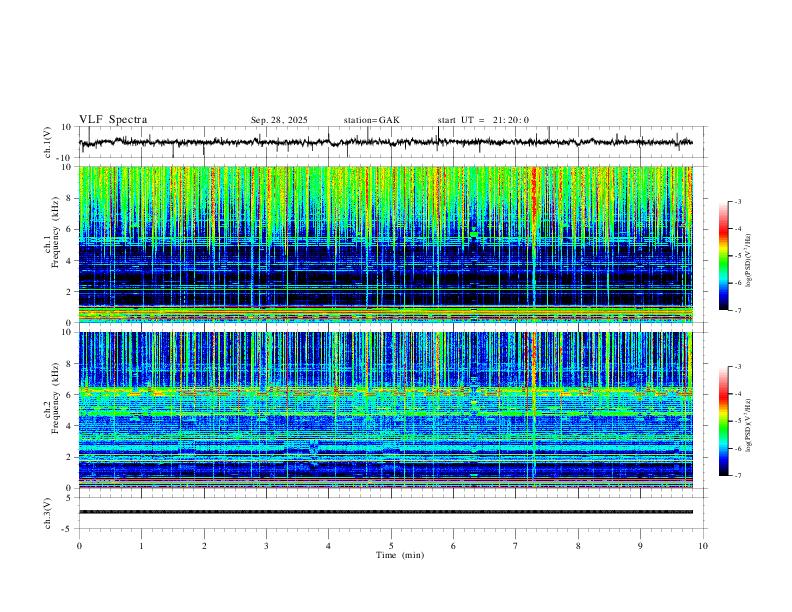Click the 'start UT = 21:20:0' label

pyautogui.click(x=483, y=120)
